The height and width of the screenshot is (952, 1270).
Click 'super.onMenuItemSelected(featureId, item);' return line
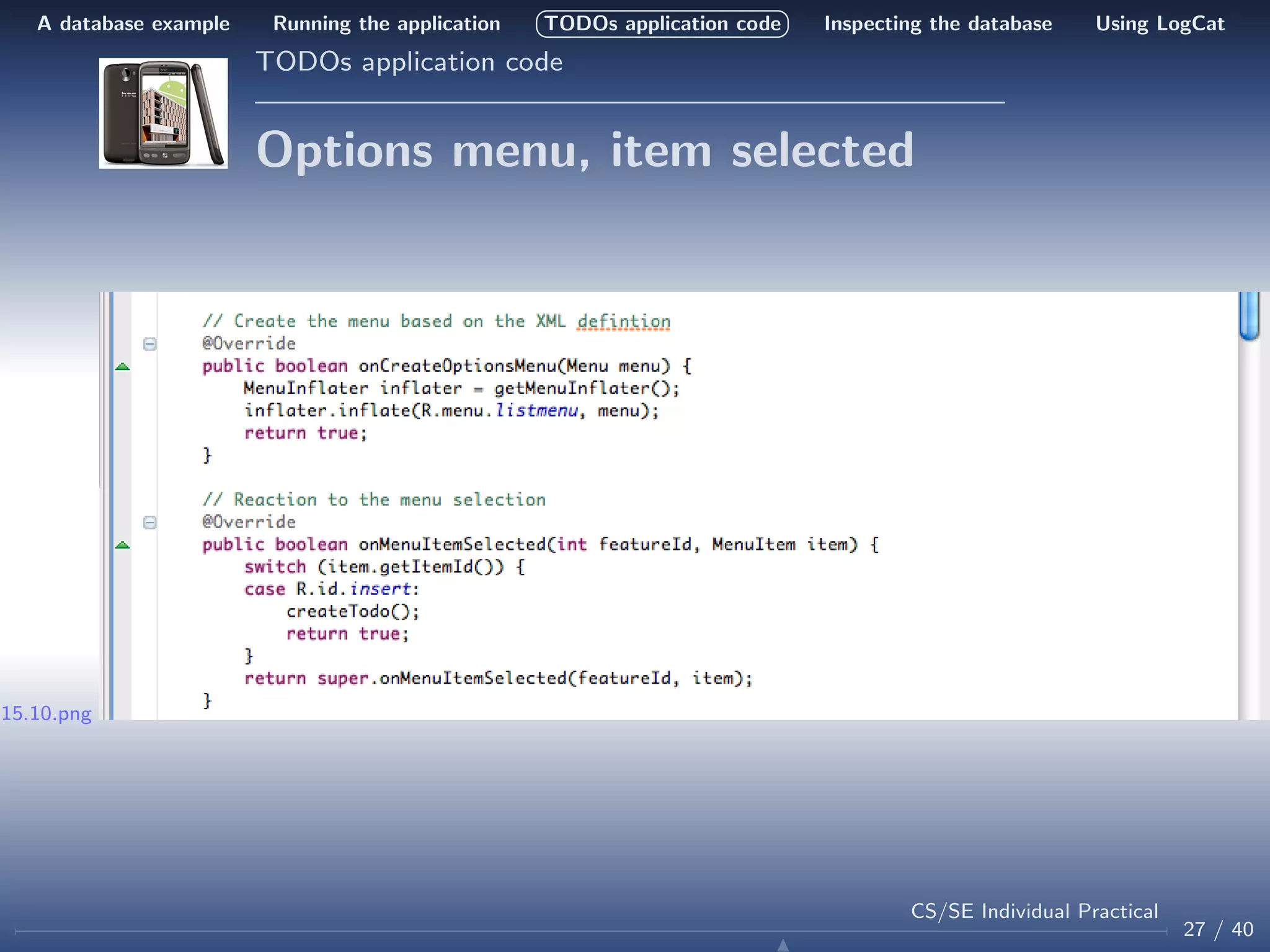click(499, 678)
